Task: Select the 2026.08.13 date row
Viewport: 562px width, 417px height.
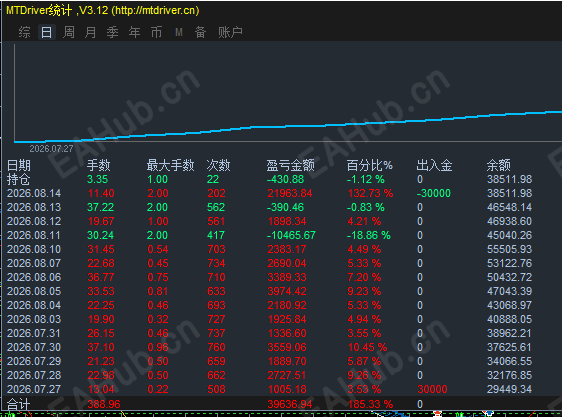Action: 34,207
